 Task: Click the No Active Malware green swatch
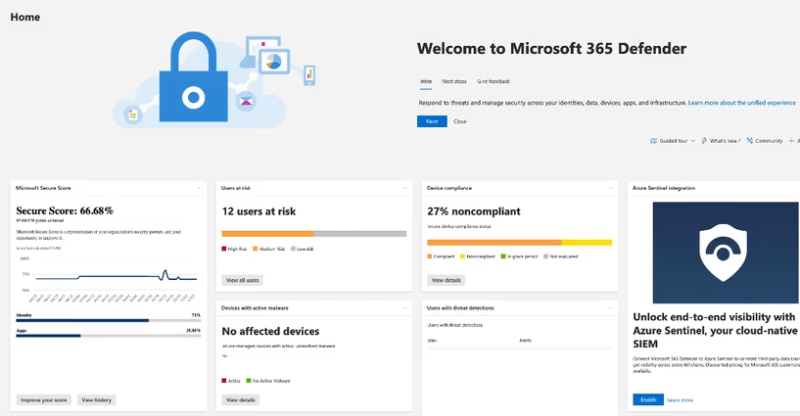pyautogui.click(x=249, y=381)
